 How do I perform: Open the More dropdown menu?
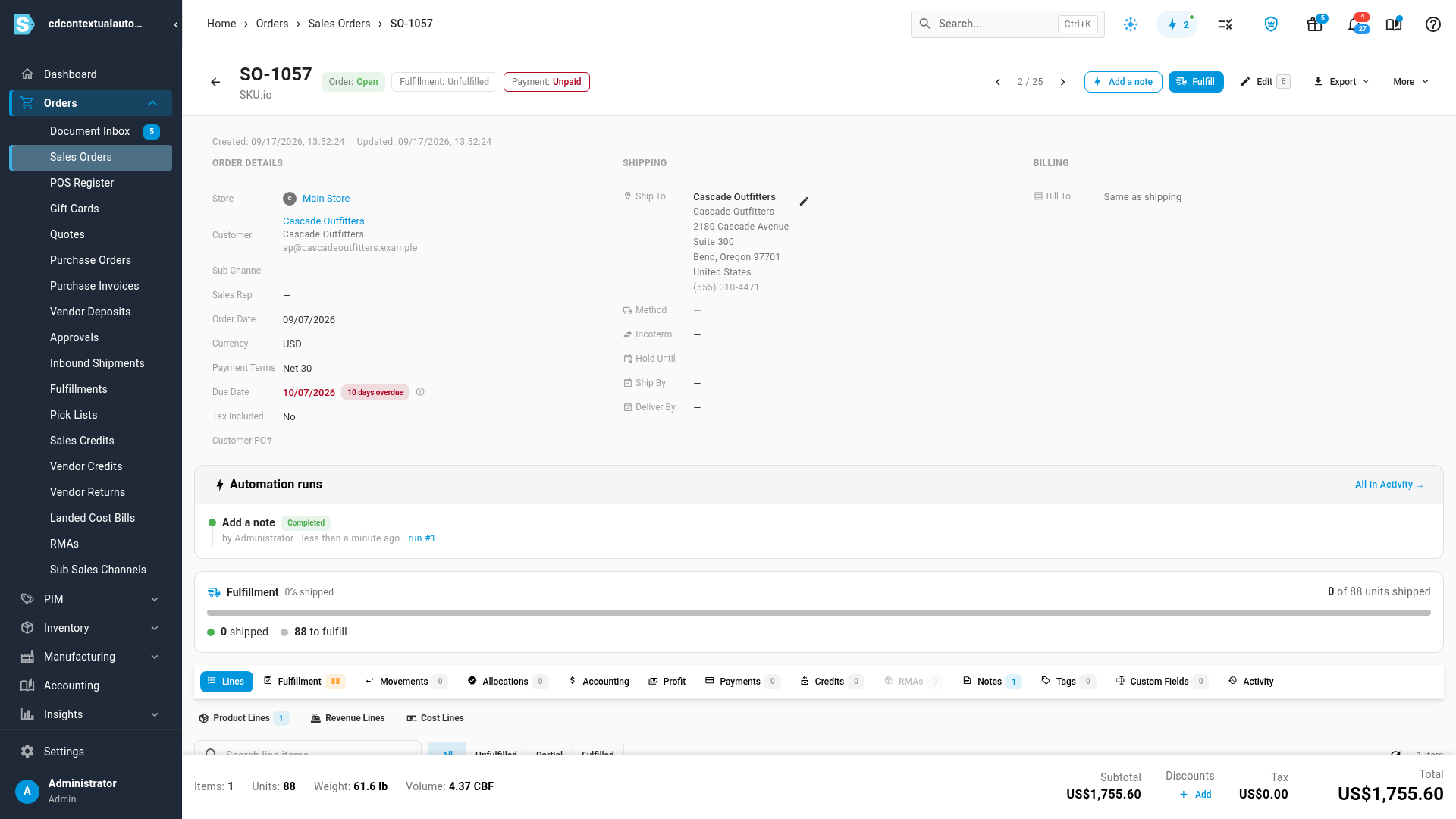coord(1410,82)
